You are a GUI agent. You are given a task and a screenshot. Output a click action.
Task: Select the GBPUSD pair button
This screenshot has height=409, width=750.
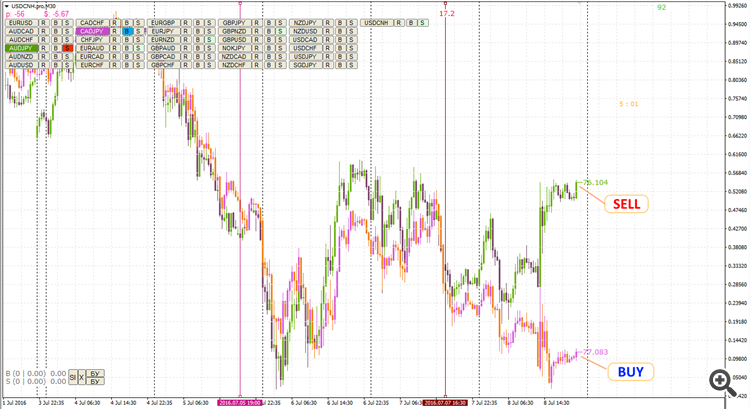(x=234, y=40)
